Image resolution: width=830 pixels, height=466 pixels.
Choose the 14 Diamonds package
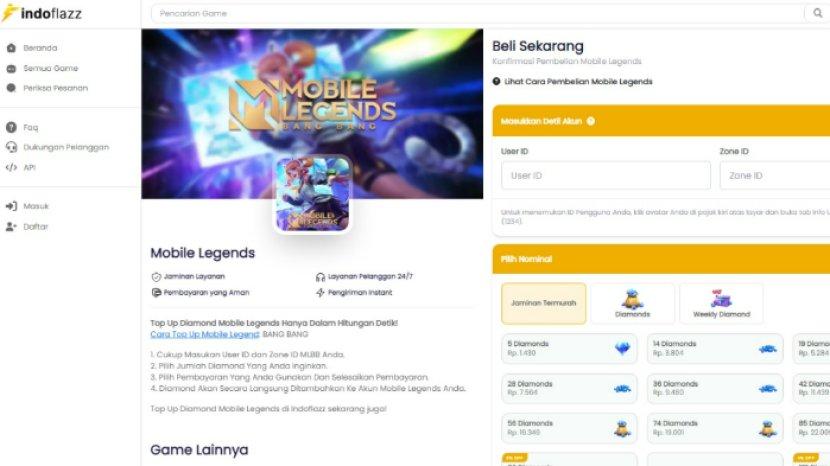pos(715,348)
